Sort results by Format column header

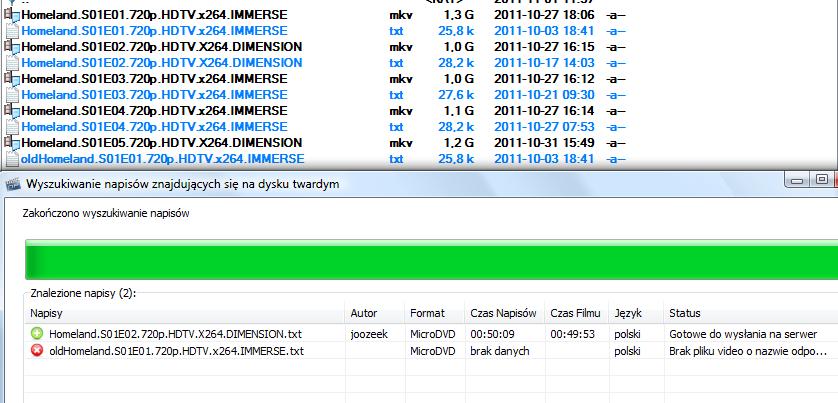pos(434,313)
